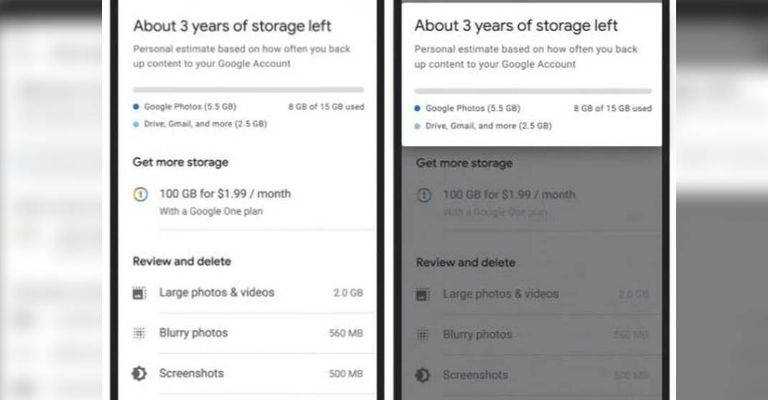The width and height of the screenshot is (768, 400).
Task: Open Blurry photos row in left screen
Action: [x=193, y=333]
